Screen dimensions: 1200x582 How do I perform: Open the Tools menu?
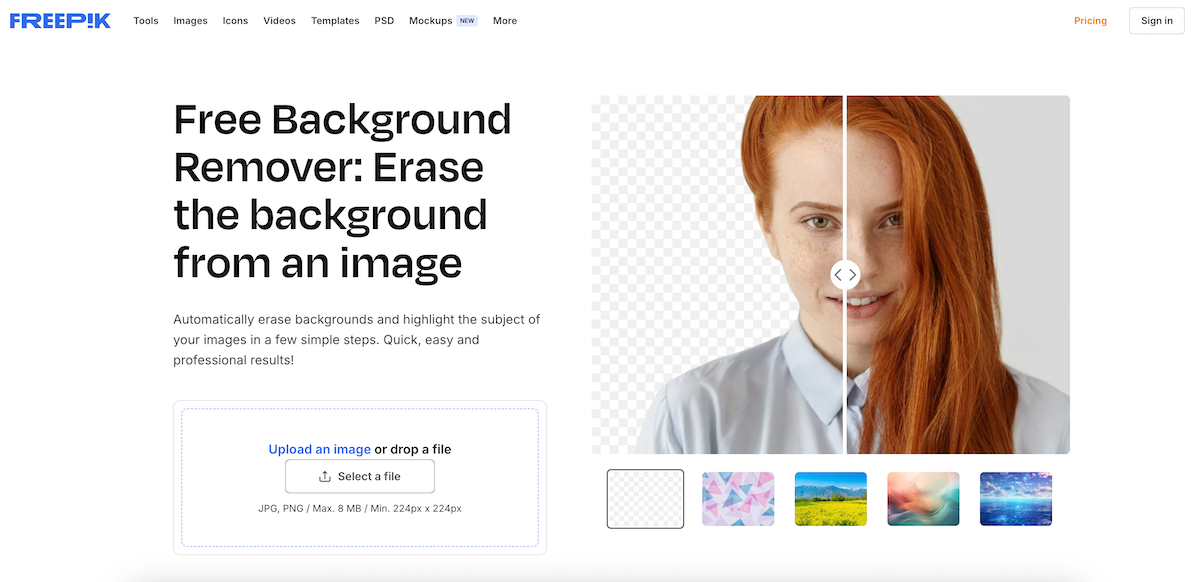145,20
